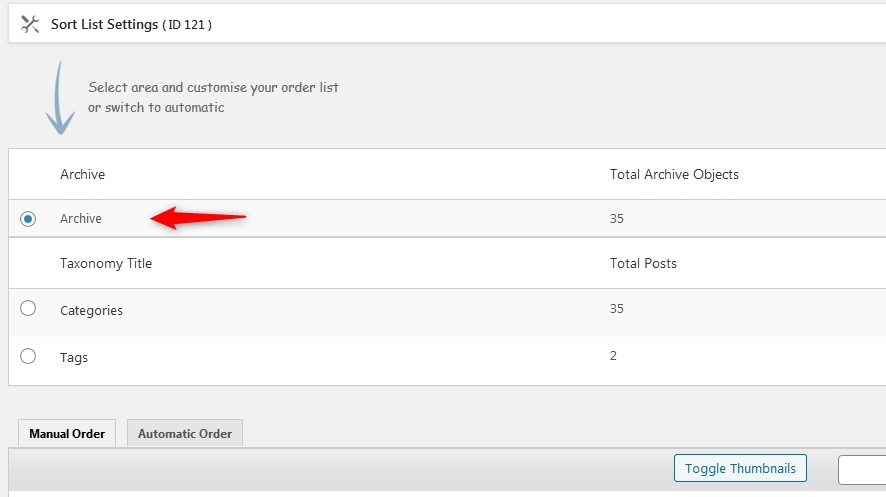The height and width of the screenshot is (497, 886).
Task: Click the red arrow pointing at Archive
Action: (x=198, y=217)
